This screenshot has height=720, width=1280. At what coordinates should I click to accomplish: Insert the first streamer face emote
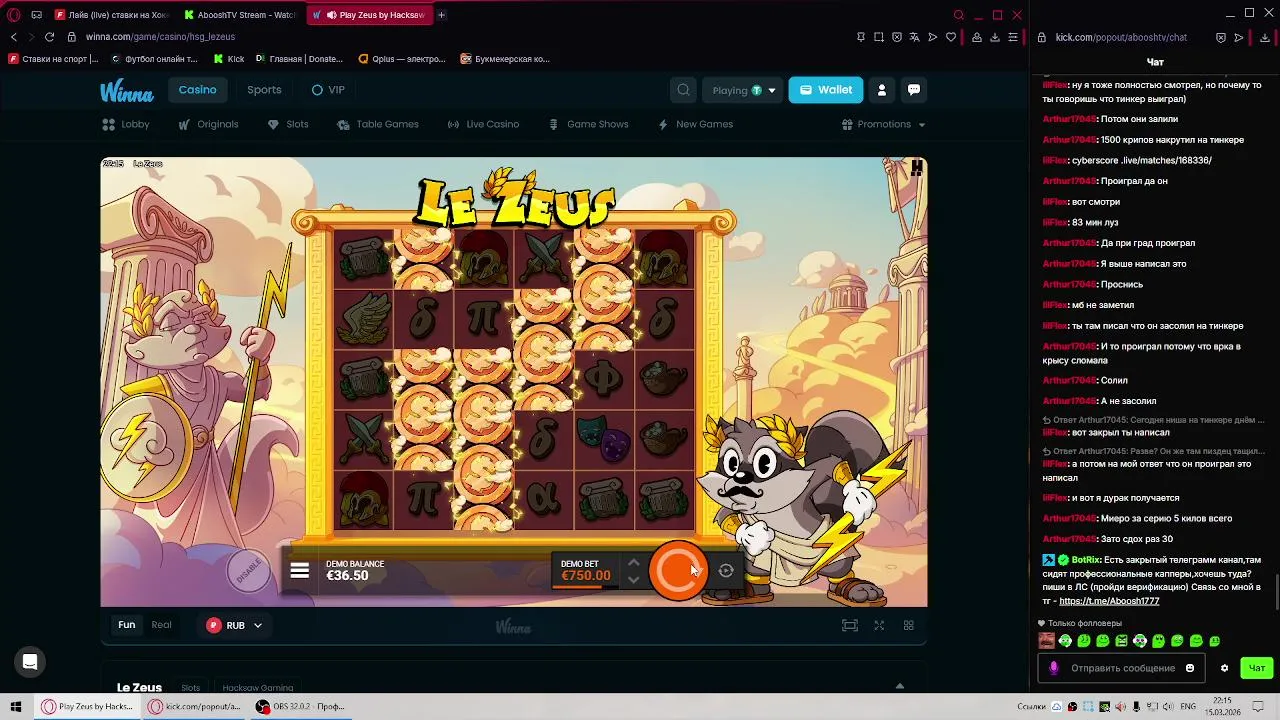pyautogui.click(x=1046, y=641)
